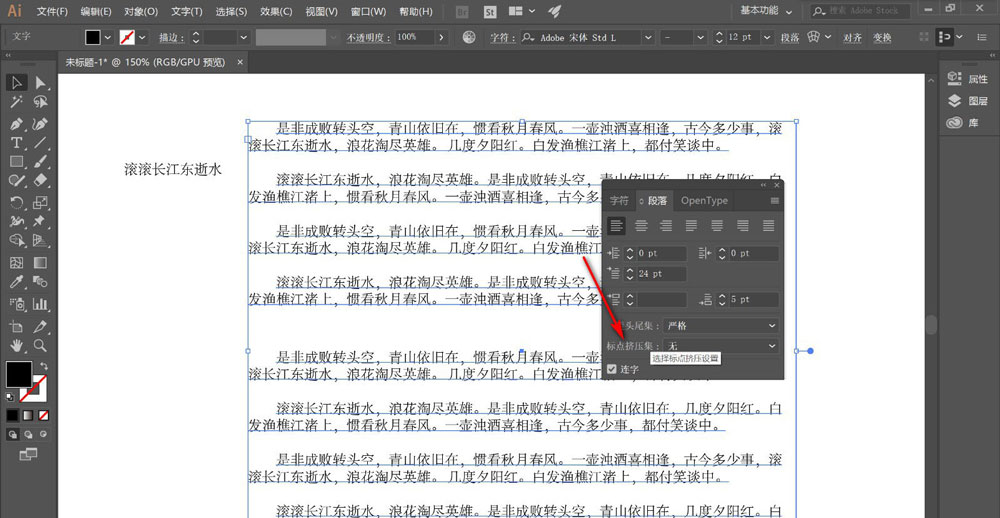Activate the Zoom magnifier tool
This screenshot has width=1000, height=518.
point(41,345)
